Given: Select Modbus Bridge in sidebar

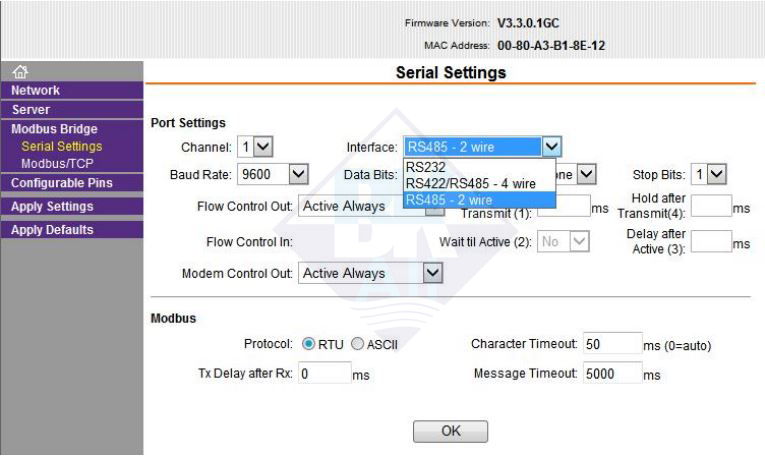Looking at the screenshot, I should tap(55, 129).
